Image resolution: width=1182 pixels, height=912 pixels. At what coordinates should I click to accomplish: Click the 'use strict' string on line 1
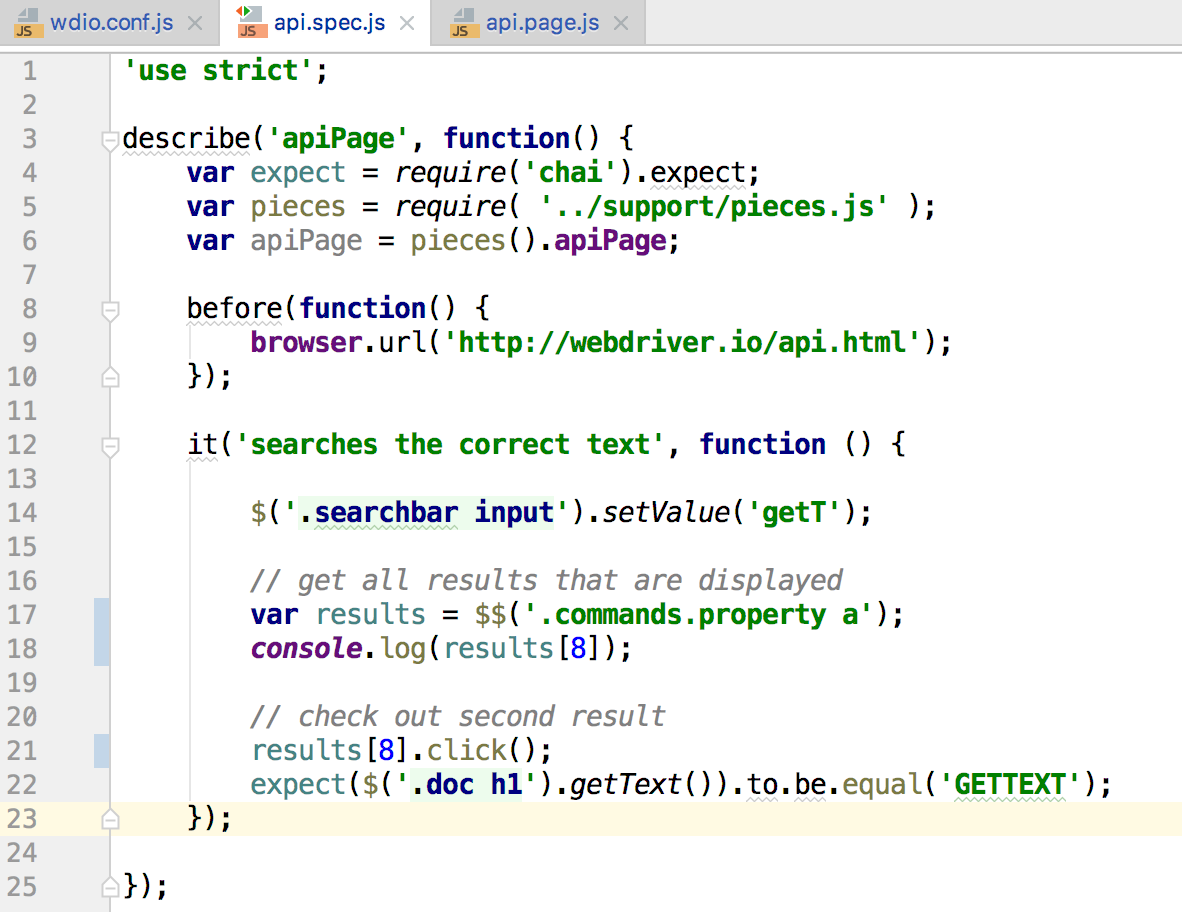(x=218, y=71)
